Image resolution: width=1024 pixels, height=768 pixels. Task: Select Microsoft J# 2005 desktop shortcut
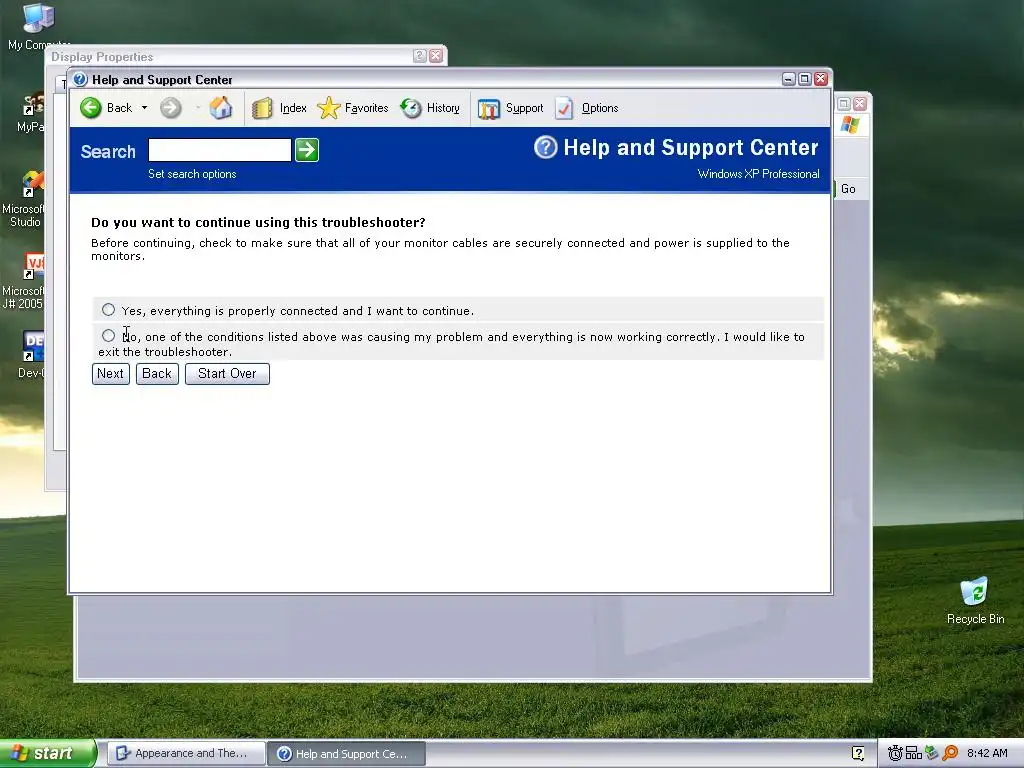coord(24,281)
